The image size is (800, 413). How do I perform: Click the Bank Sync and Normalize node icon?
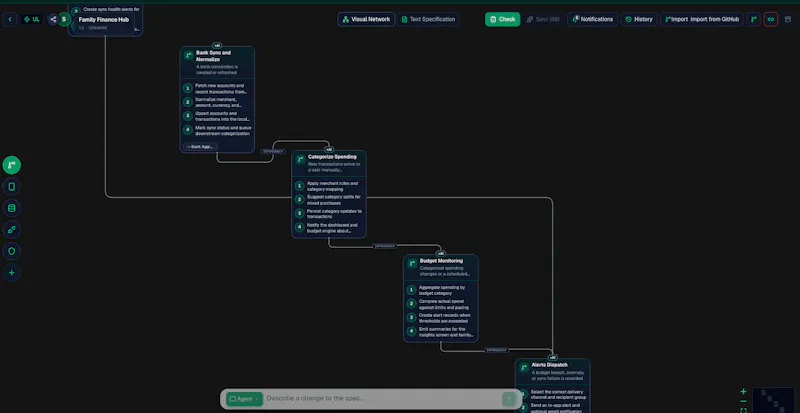(x=188, y=55)
